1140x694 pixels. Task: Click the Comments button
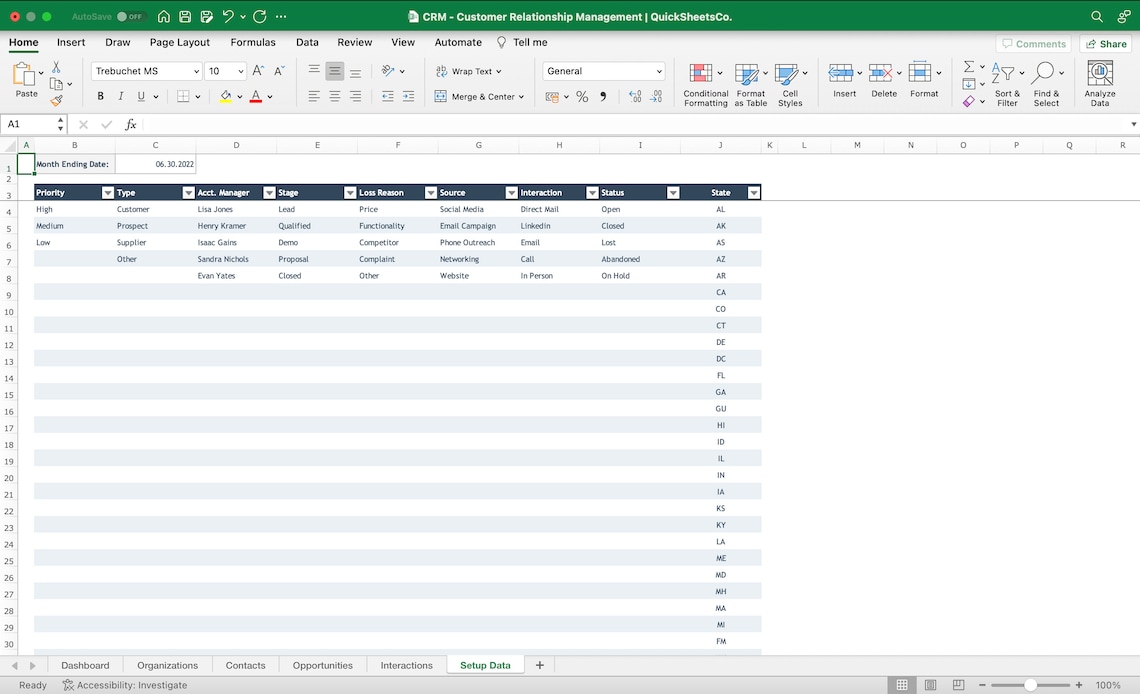tap(1033, 43)
